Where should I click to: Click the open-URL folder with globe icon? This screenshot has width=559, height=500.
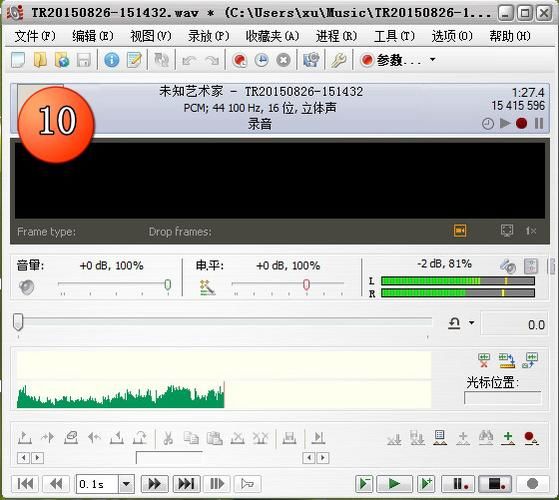[62, 60]
